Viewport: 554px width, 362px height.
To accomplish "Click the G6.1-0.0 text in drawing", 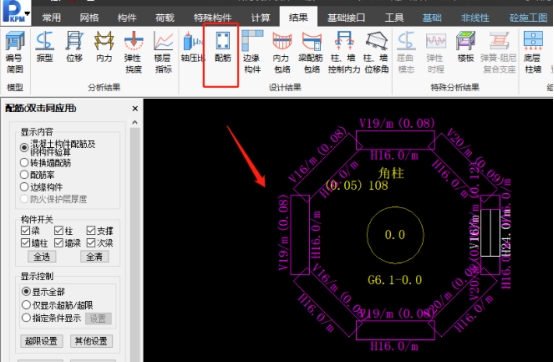I will tap(395, 280).
